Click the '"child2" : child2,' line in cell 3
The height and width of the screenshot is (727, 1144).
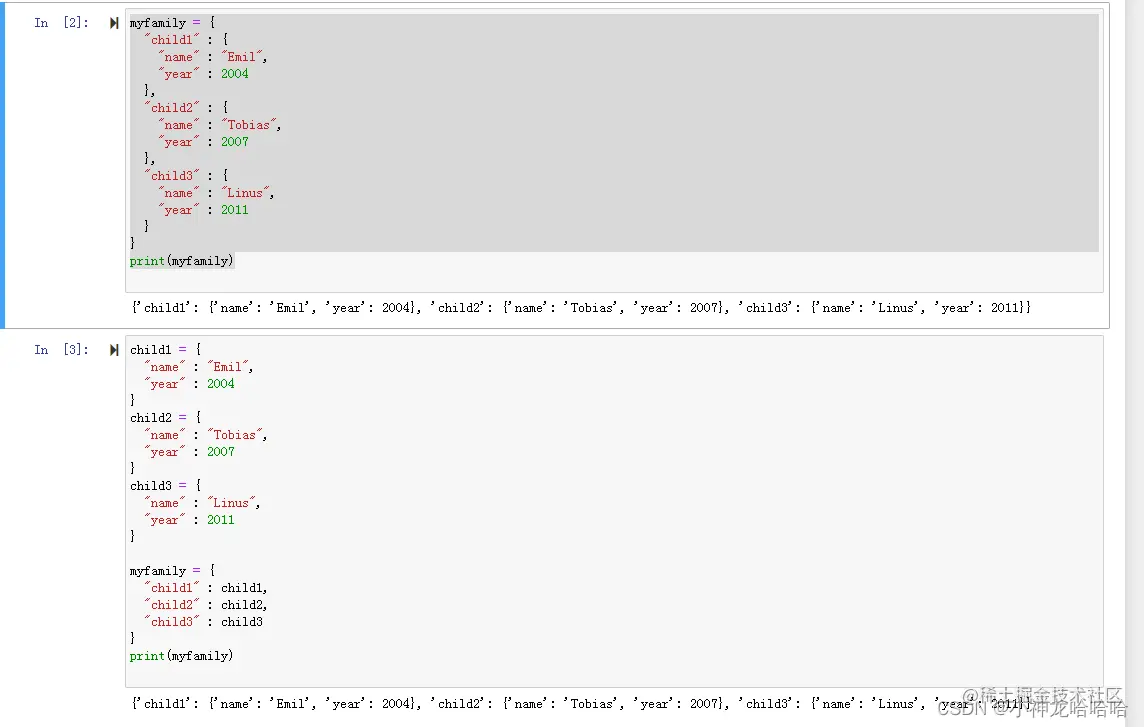[x=206, y=605]
